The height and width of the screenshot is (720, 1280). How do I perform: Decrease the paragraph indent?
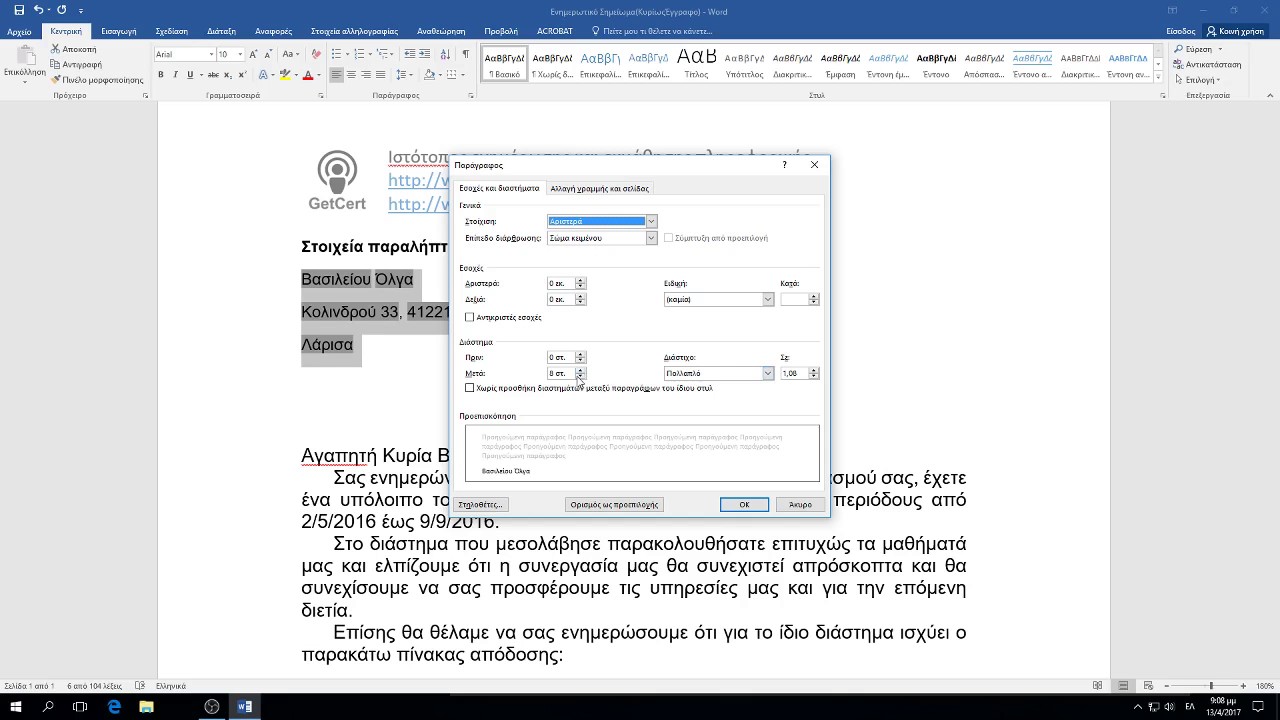tap(412, 54)
